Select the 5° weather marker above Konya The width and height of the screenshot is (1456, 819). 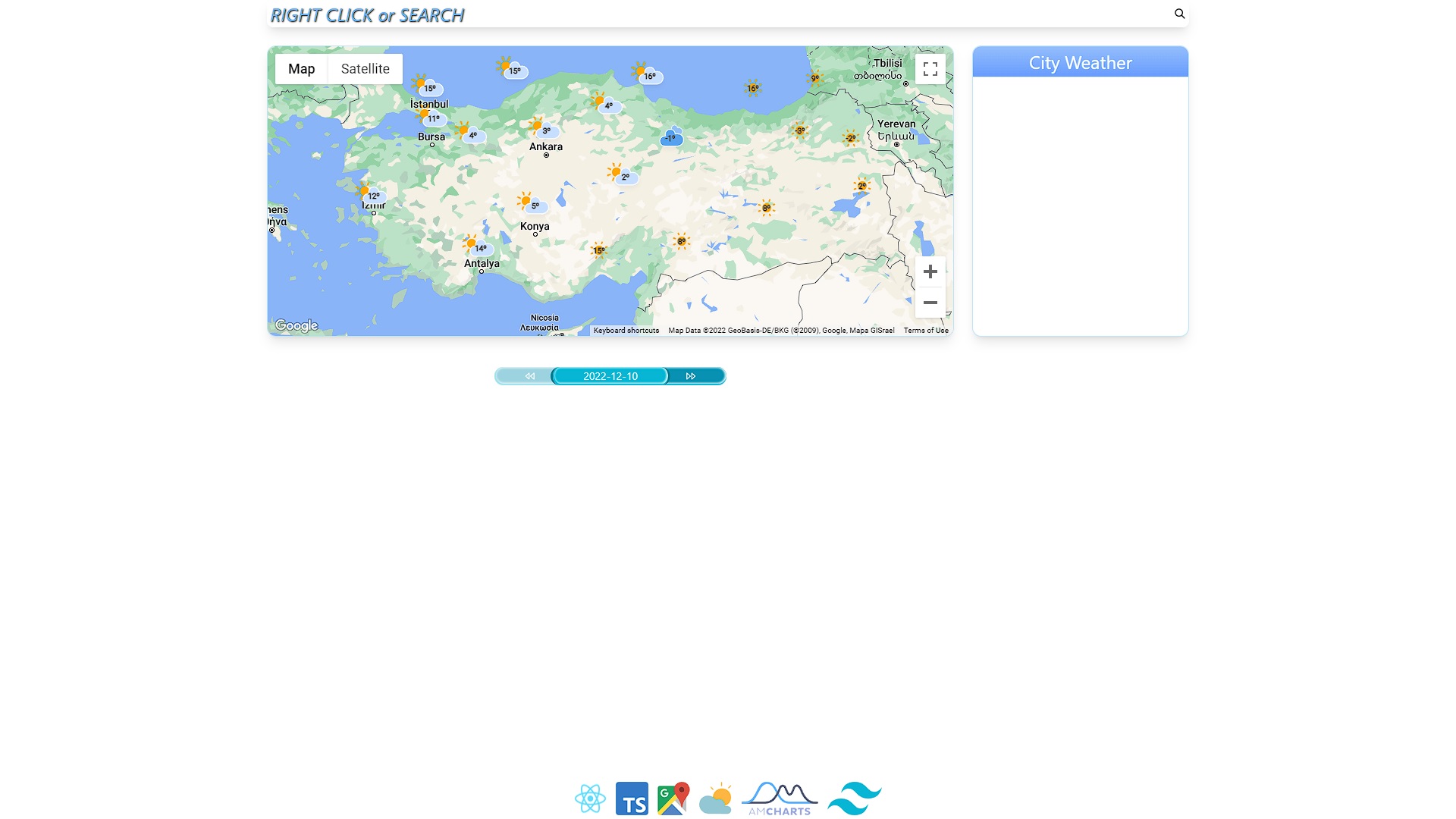[x=532, y=204]
